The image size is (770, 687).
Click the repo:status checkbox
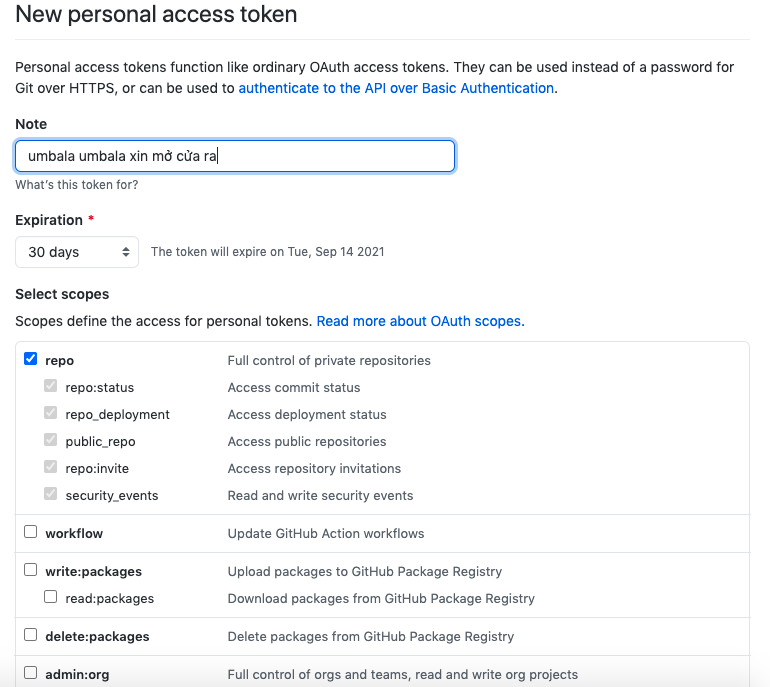50,386
